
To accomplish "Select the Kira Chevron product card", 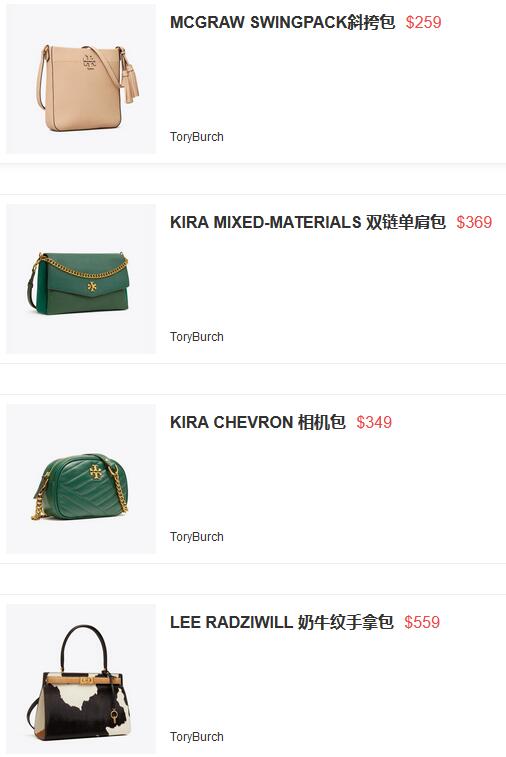I will pyautogui.click(x=253, y=479).
